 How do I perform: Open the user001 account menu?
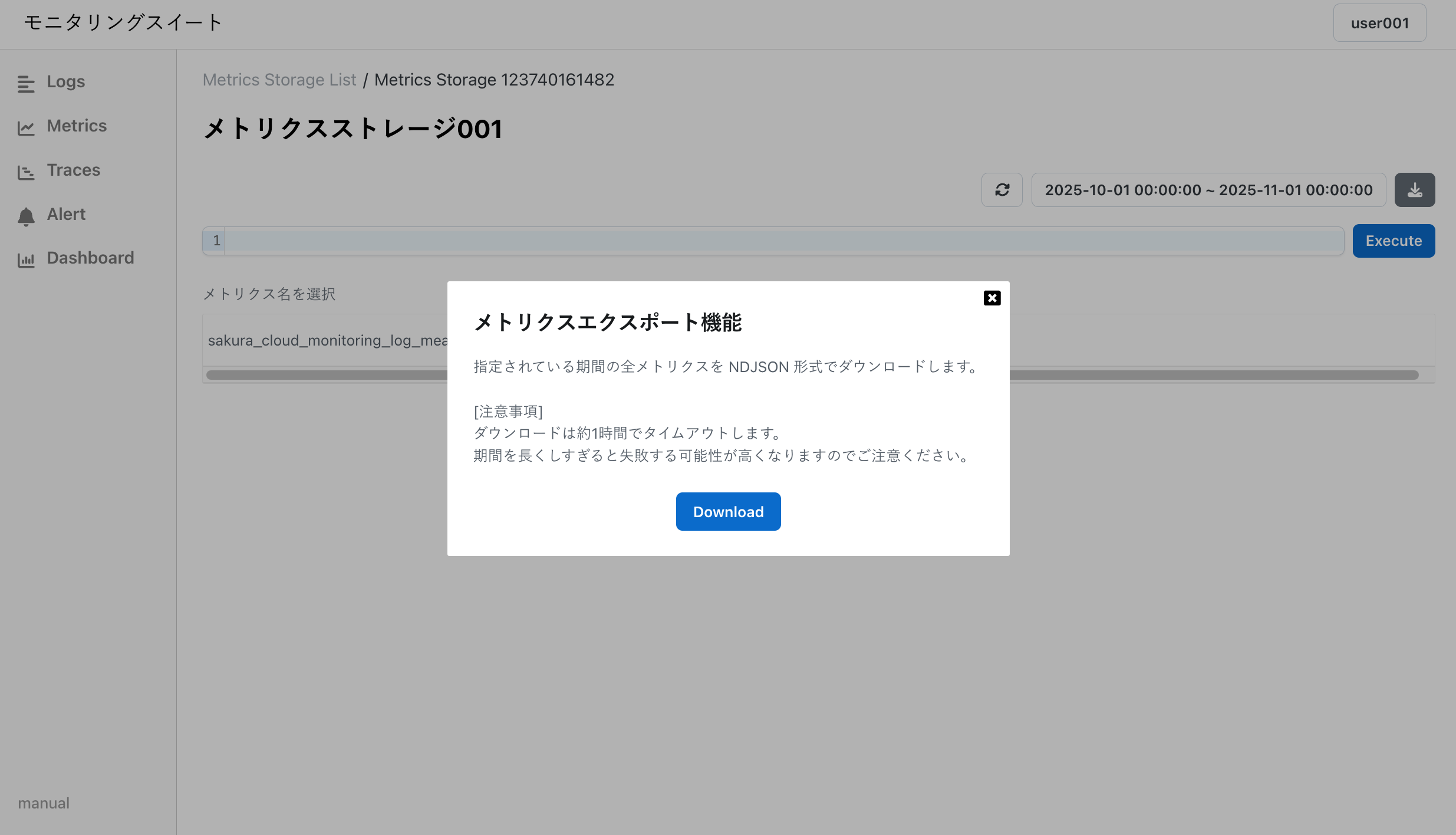1379,23
